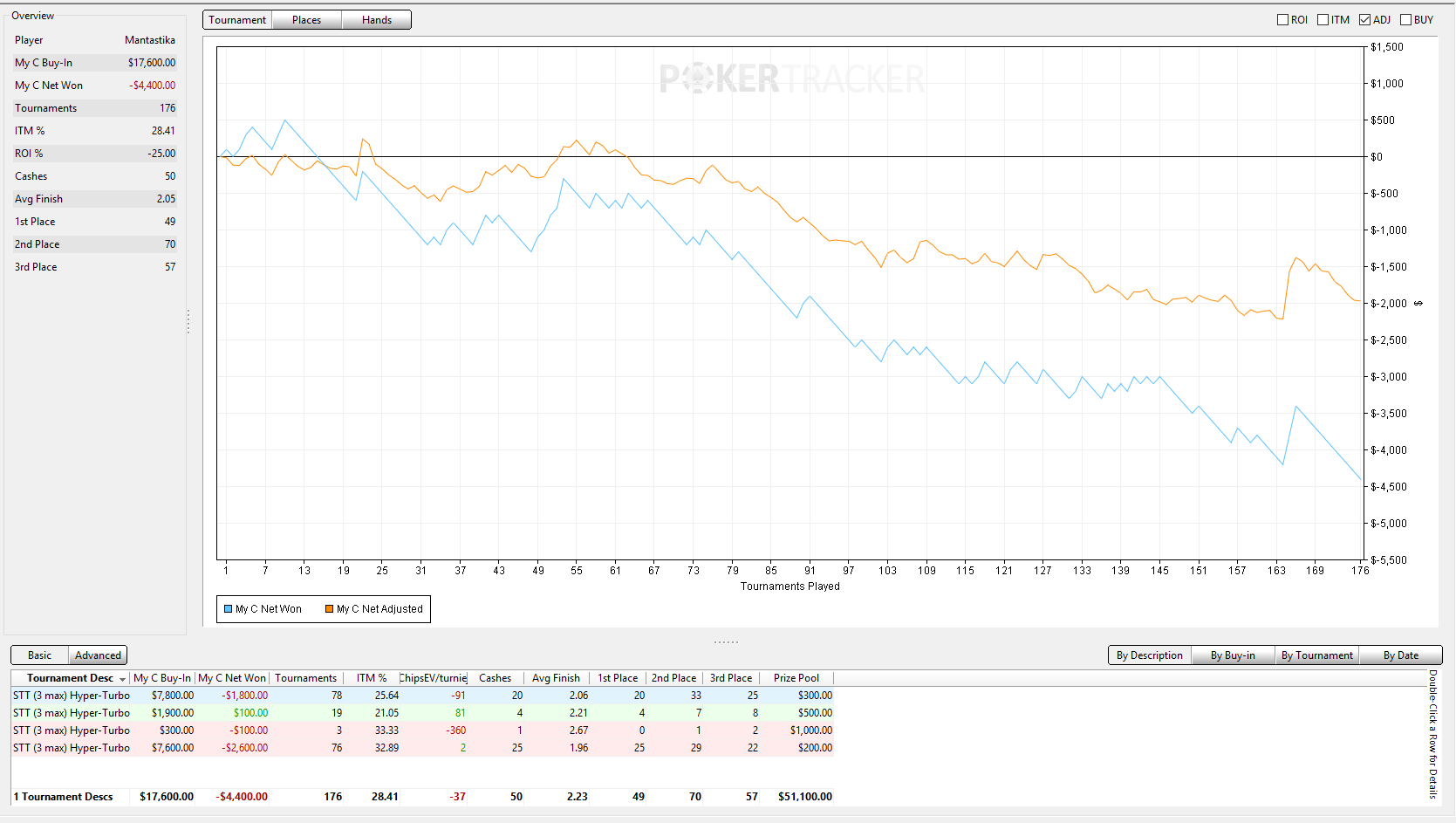Click the Cashes row in the Overview panel

(x=95, y=176)
